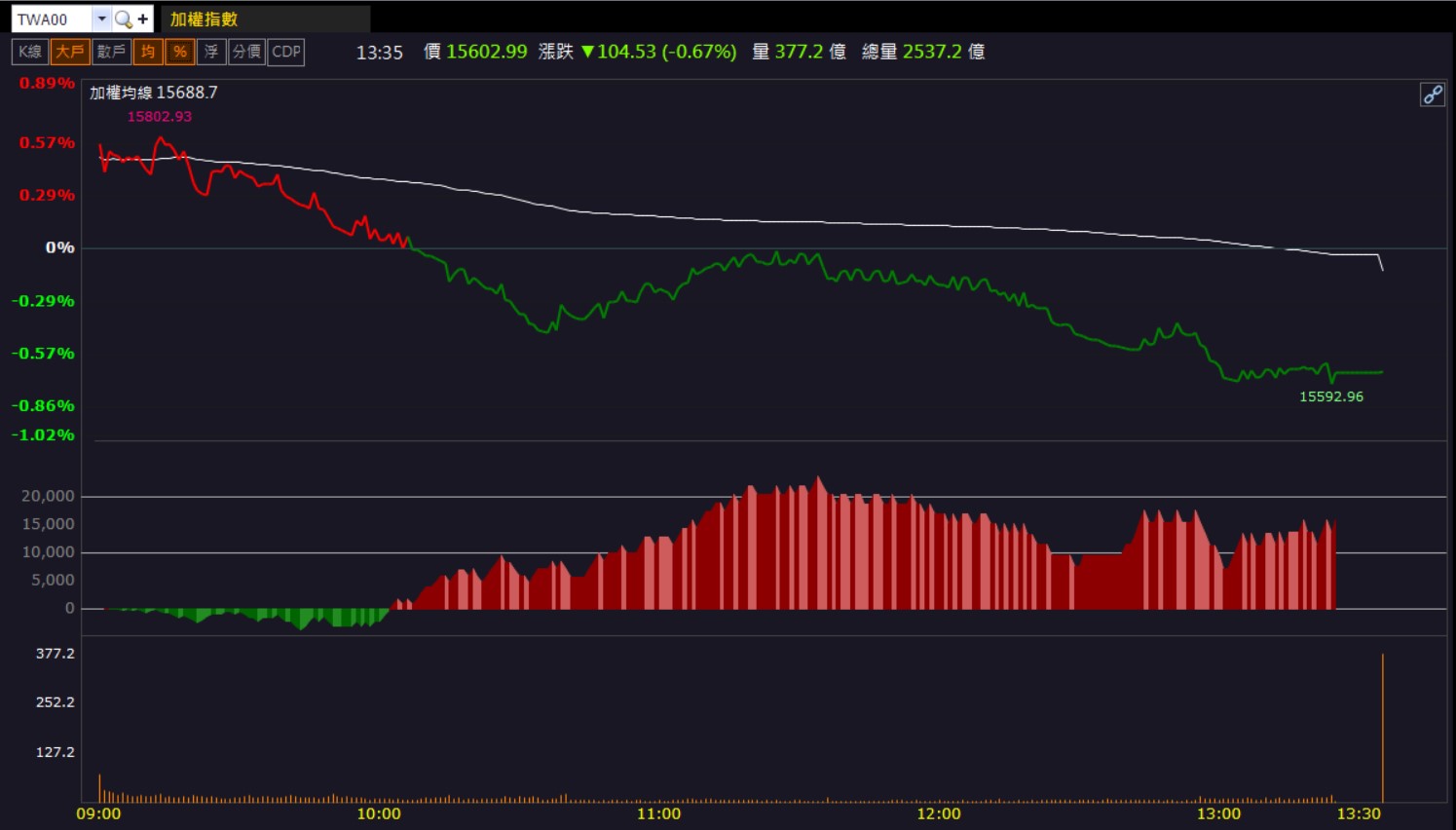Click the 09:00 time axis label
The height and width of the screenshot is (830, 1456).
[x=98, y=814]
